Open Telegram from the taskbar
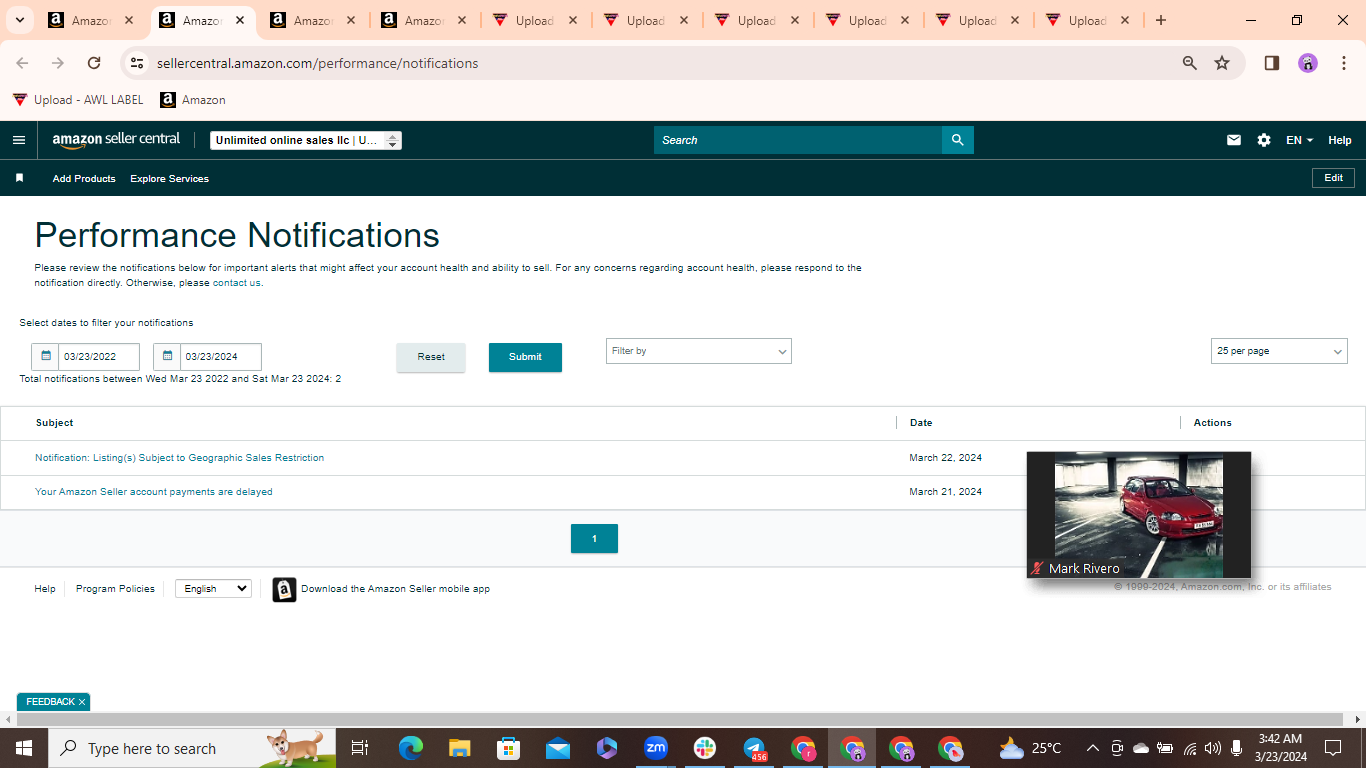The height and width of the screenshot is (768, 1366). click(755, 748)
